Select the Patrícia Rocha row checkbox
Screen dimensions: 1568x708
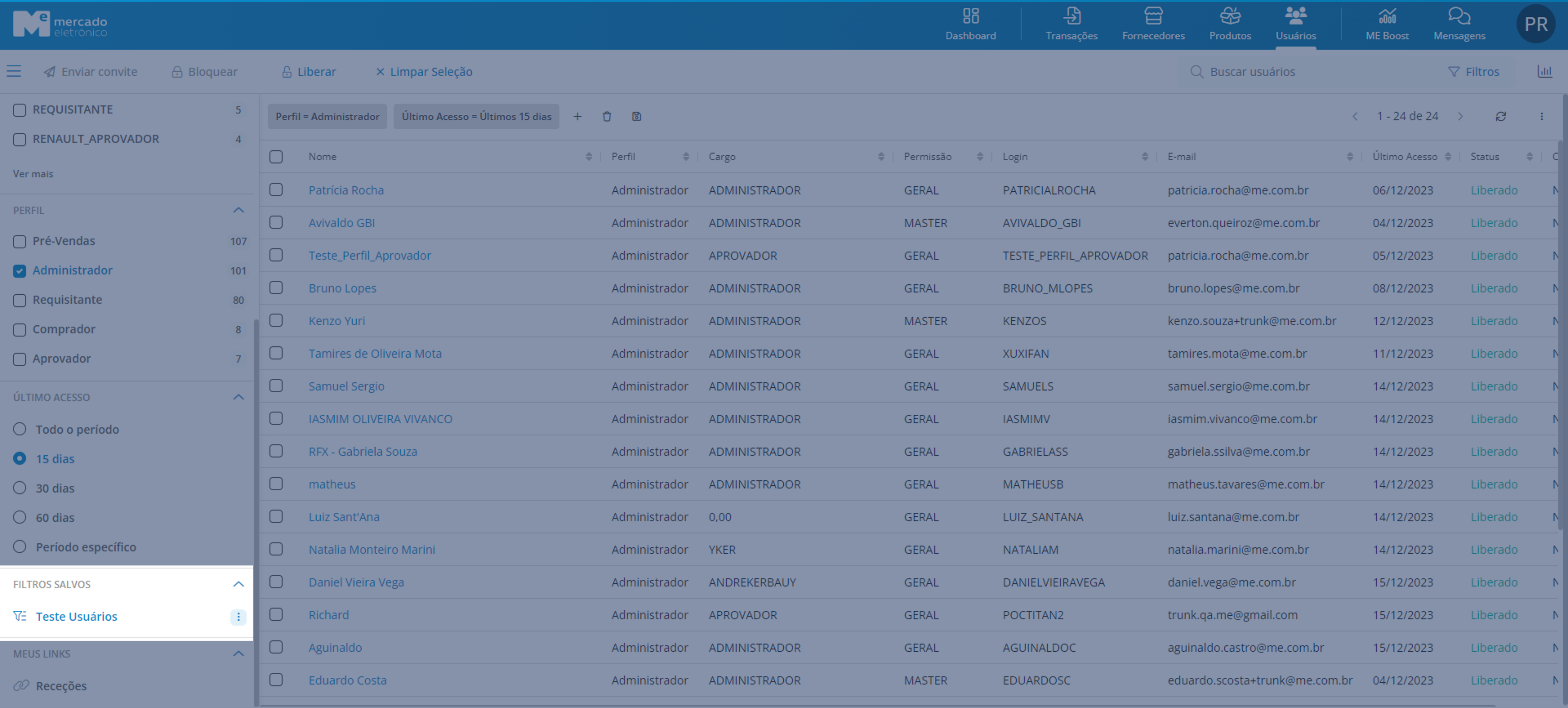pyautogui.click(x=276, y=189)
